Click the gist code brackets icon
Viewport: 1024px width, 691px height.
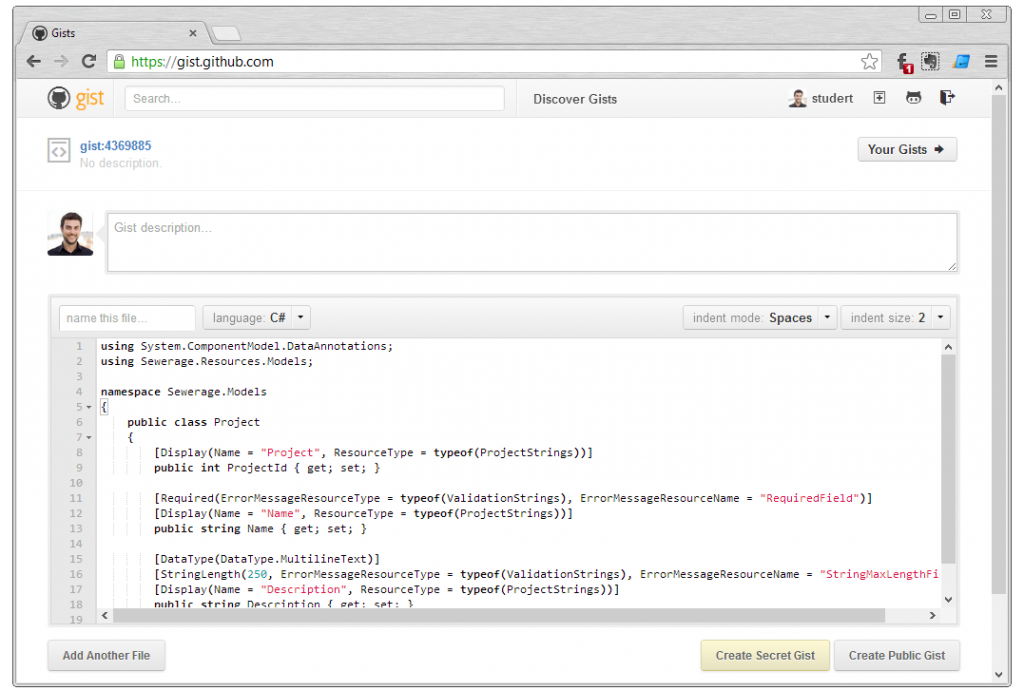pyautogui.click(x=59, y=151)
